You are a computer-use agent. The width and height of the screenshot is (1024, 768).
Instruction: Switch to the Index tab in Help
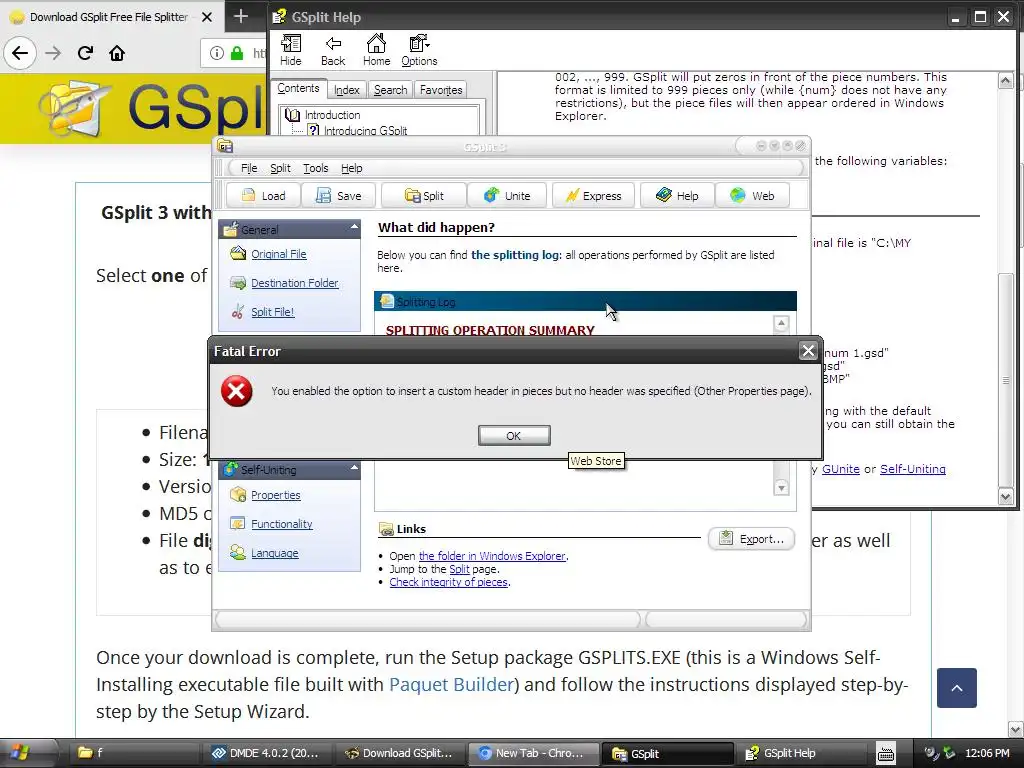click(347, 90)
